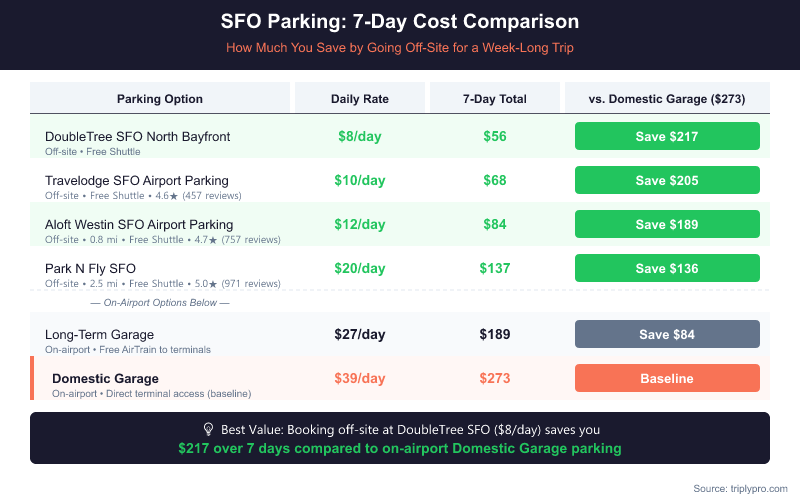Click the Save $205 button
The width and height of the screenshot is (800, 500).
(667, 180)
